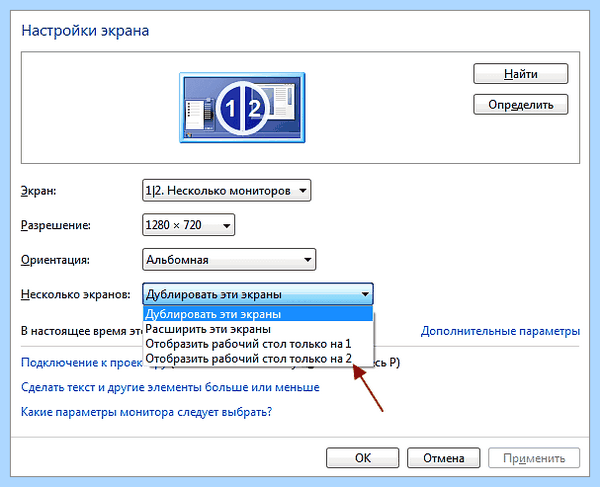Open Подключение к проектору link
The image size is (600, 487).
[x=82, y=362]
